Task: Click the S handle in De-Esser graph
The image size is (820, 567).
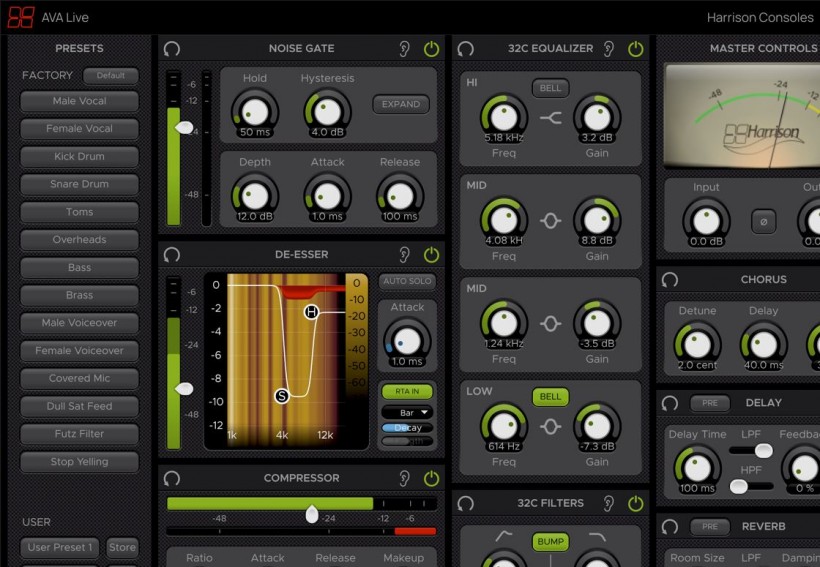Action: (x=282, y=397)
